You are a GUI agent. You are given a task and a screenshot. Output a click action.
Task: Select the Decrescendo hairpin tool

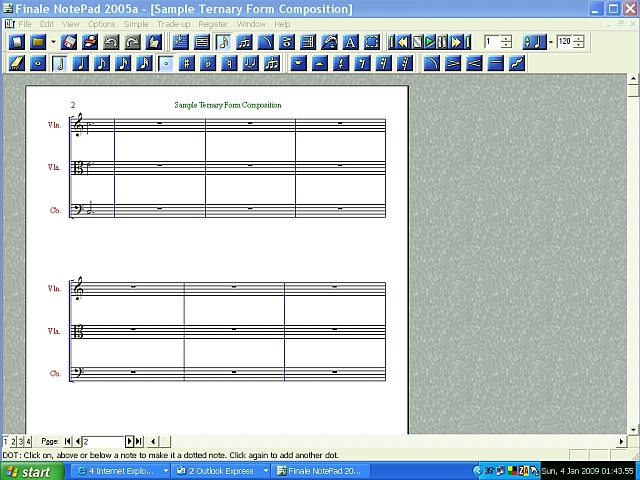(453, 64)
